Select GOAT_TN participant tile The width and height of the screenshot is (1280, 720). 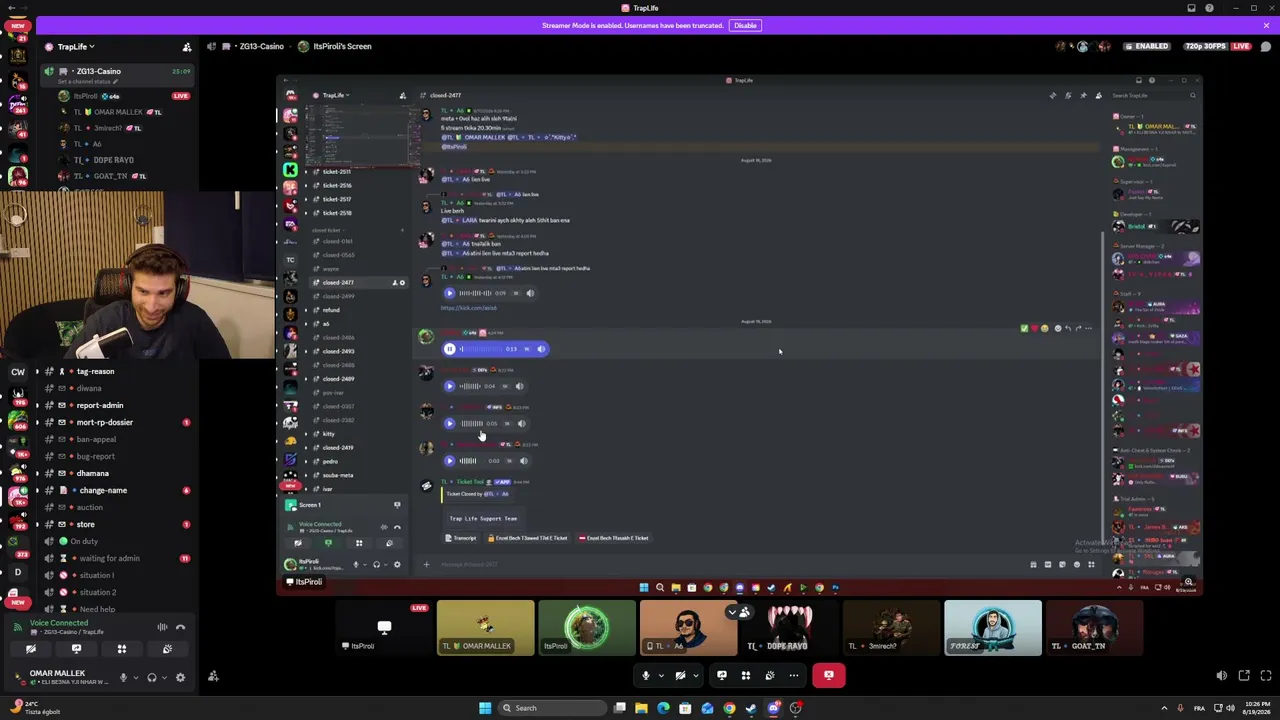[x=1094, y=628]
